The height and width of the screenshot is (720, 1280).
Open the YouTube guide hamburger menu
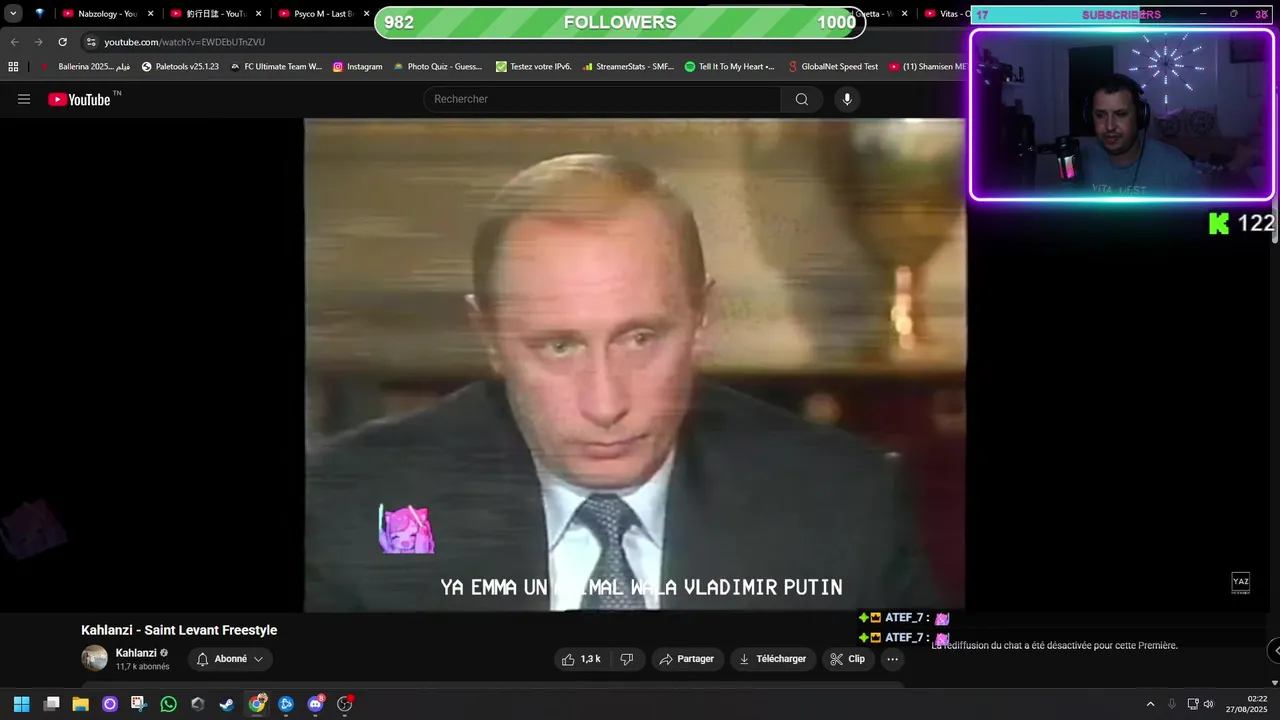(24, 99)
